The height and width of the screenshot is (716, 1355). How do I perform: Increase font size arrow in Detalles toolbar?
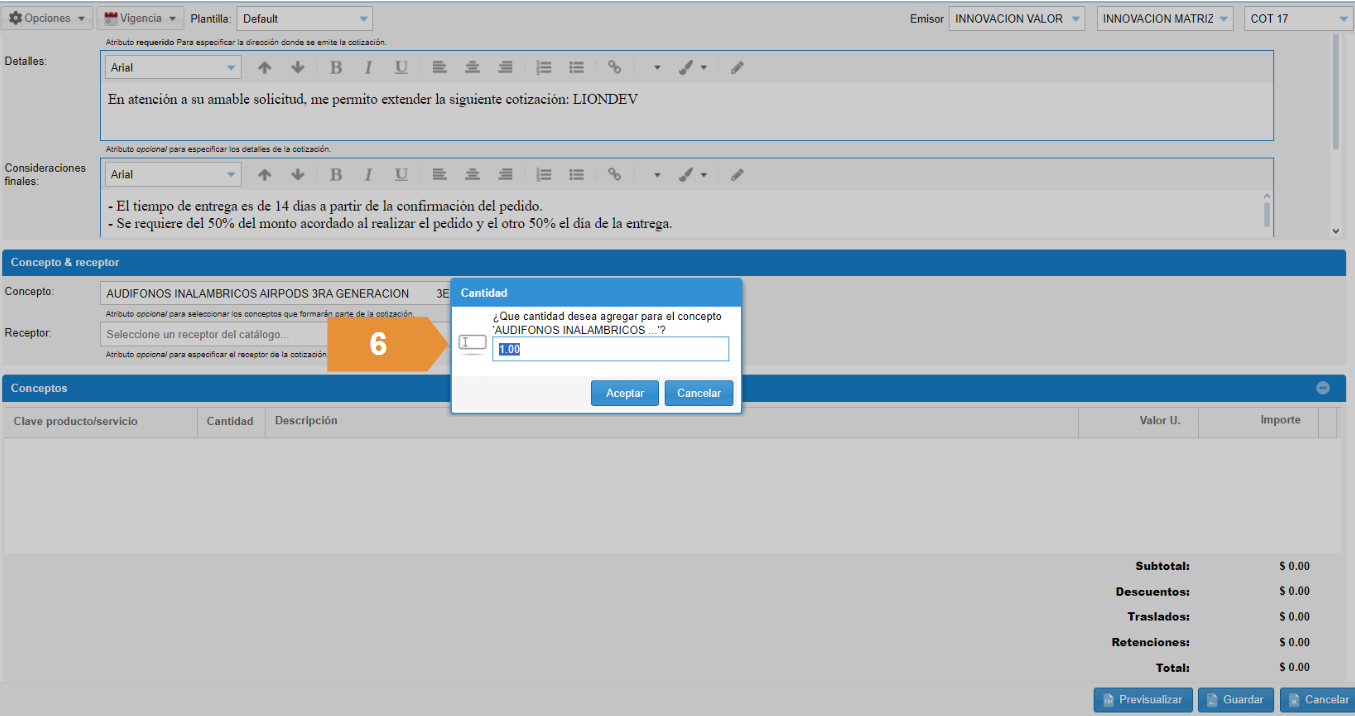pos(265,68)
